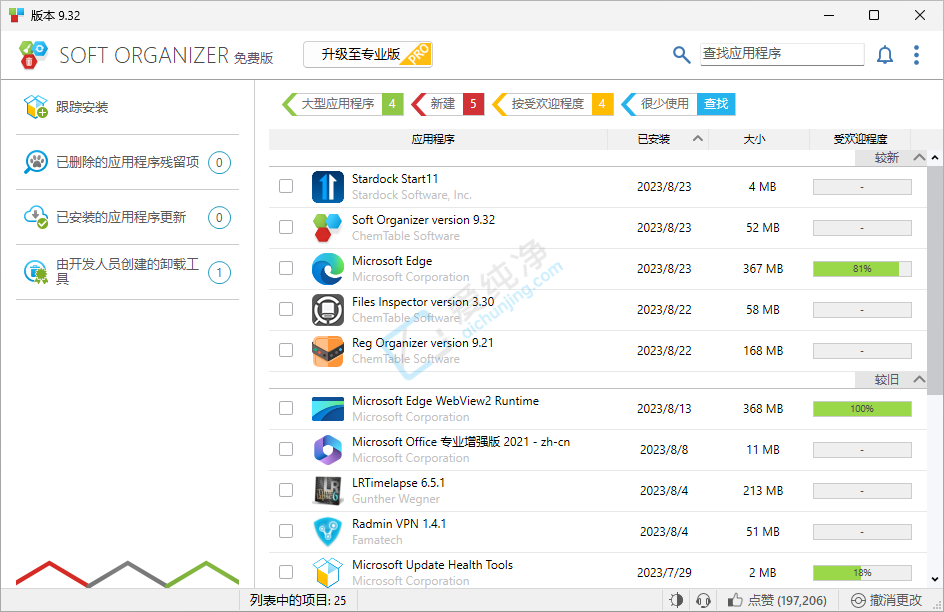Check the Microsoft Edge checkbox
The image size is (944, 612).
(x=286, y=268)
